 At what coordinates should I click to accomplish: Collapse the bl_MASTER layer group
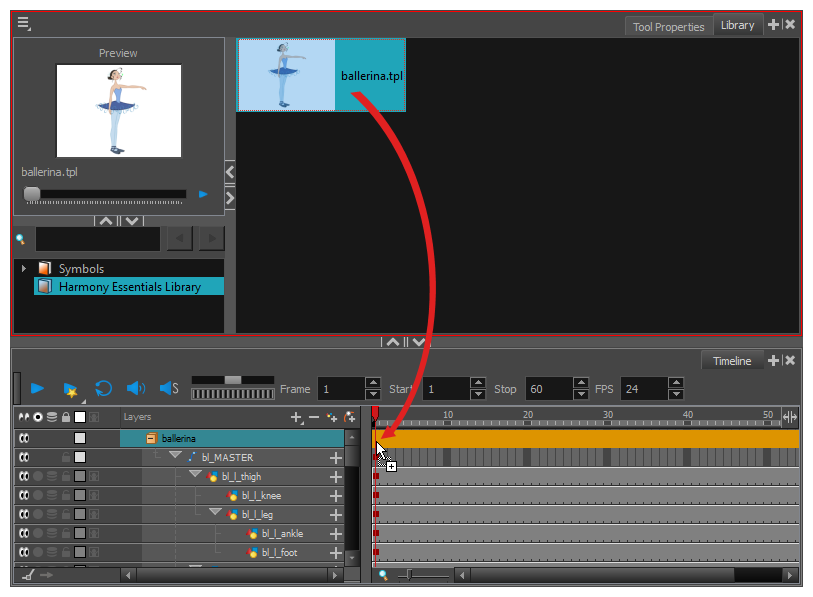pyautogui.click(x=175, y=456)
